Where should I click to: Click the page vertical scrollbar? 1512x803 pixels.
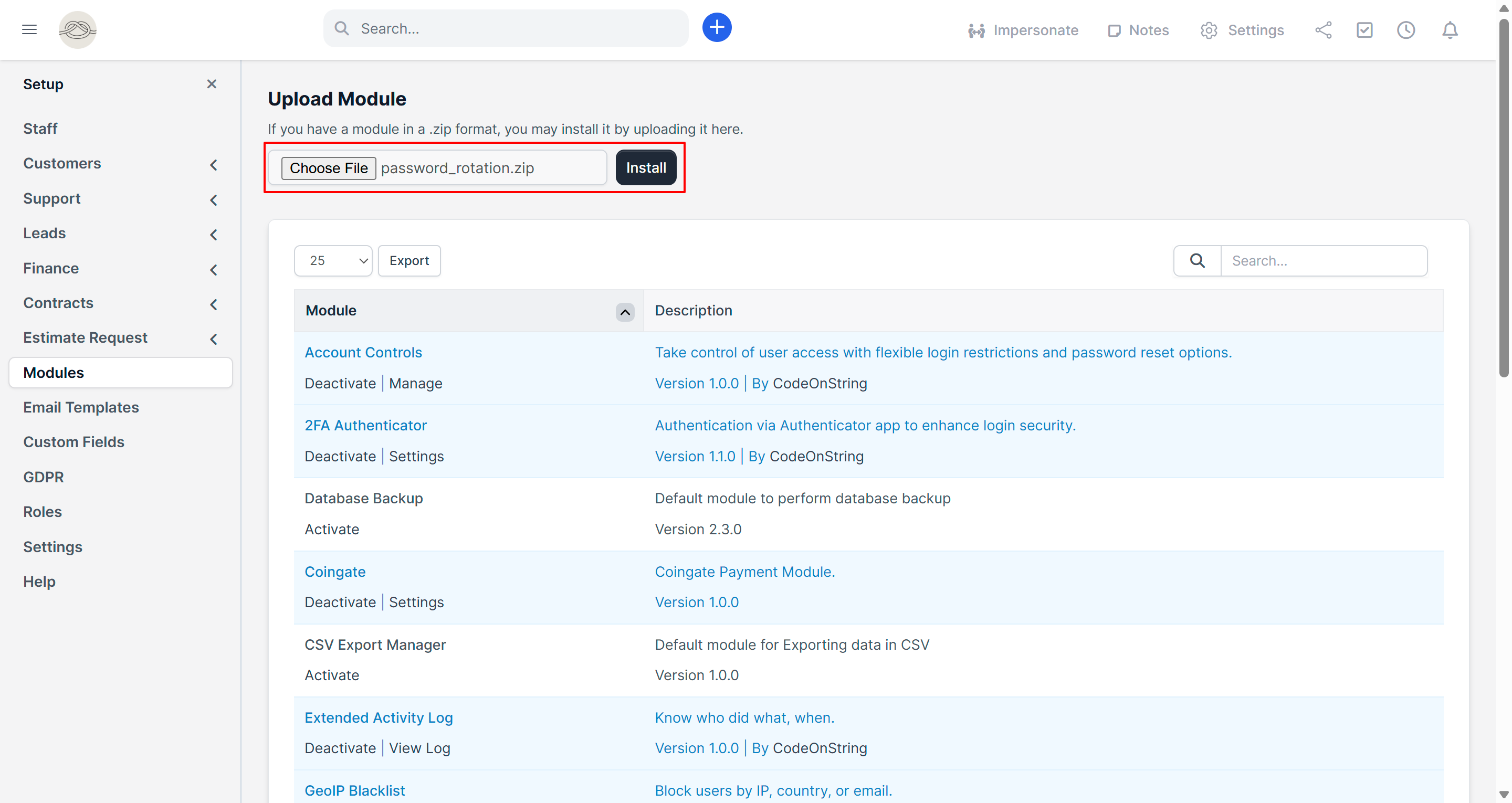[x=1503, y=199]
